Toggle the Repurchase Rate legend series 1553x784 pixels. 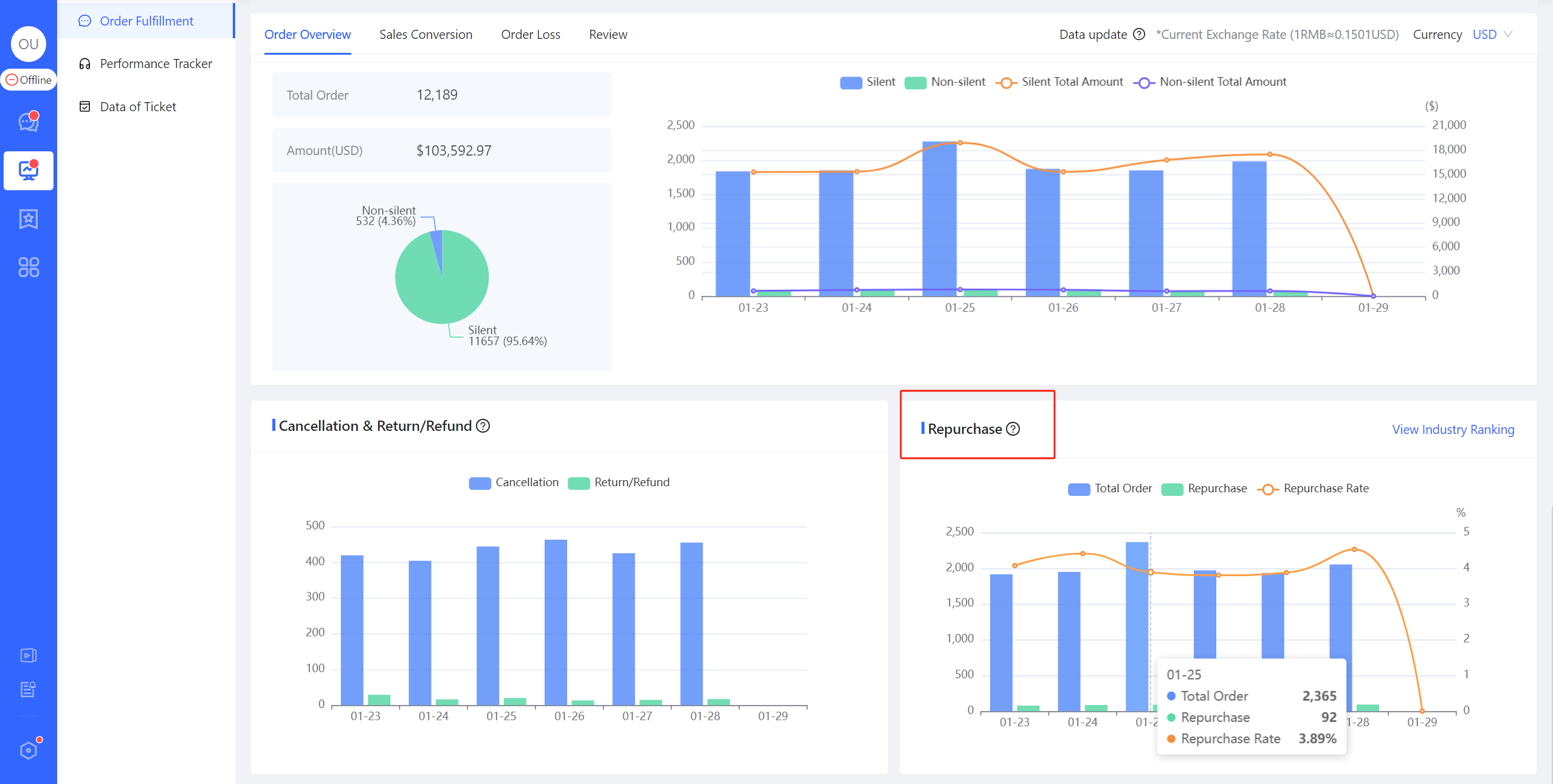pyautogui.click(x=1313, y=489)
